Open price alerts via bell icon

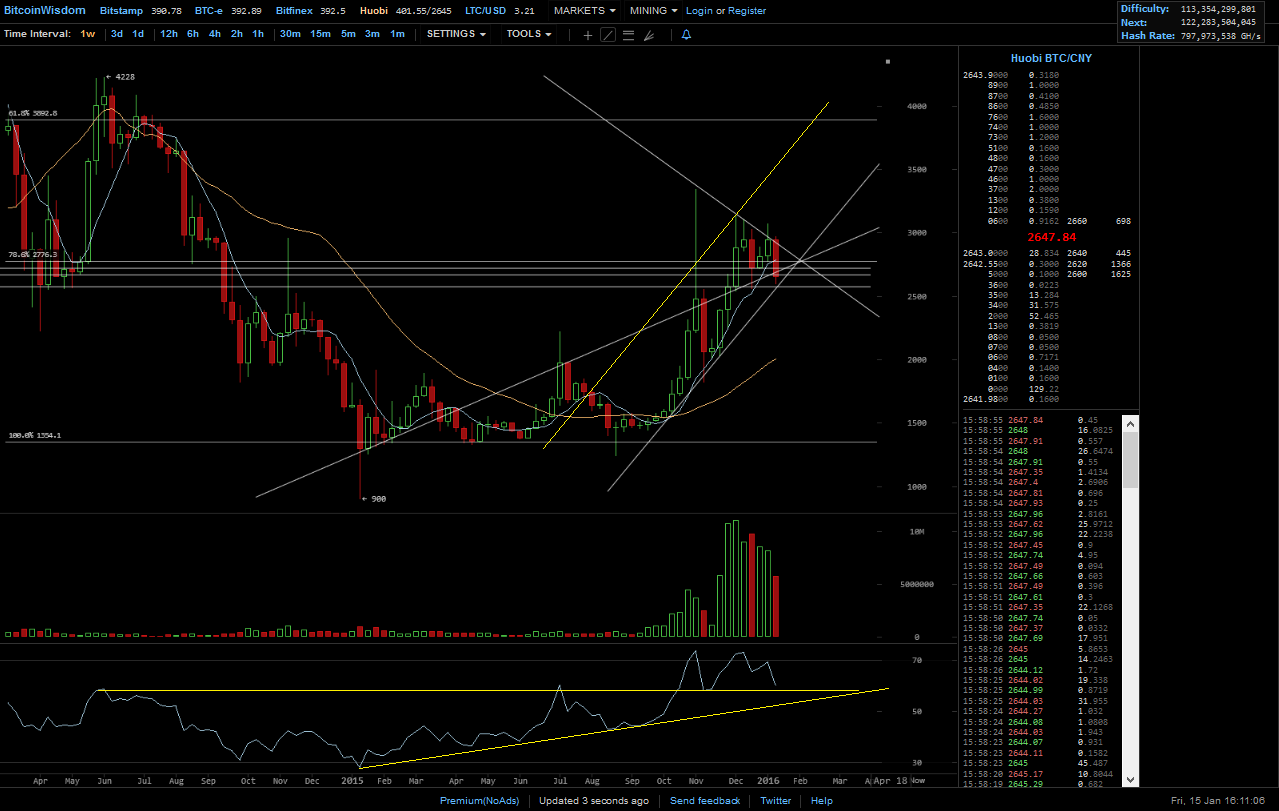point(686,34)
